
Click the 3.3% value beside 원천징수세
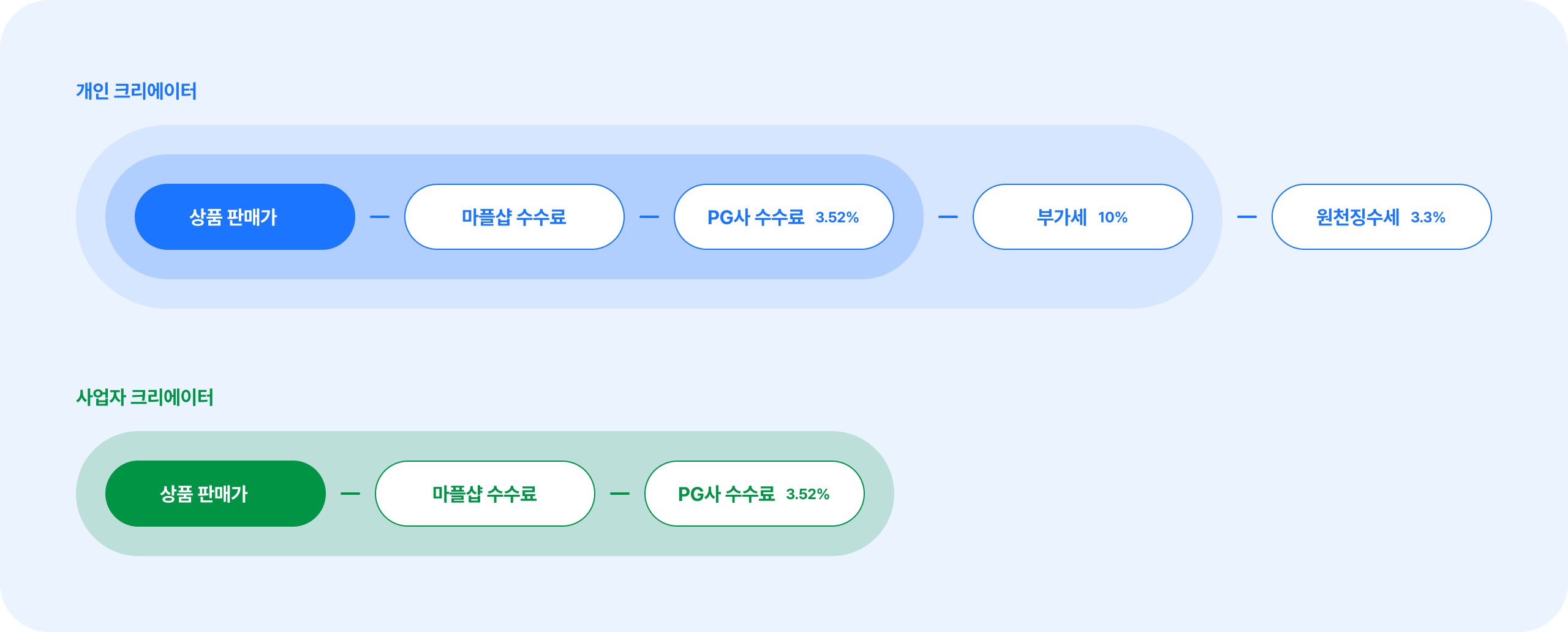coord(1428,217)
